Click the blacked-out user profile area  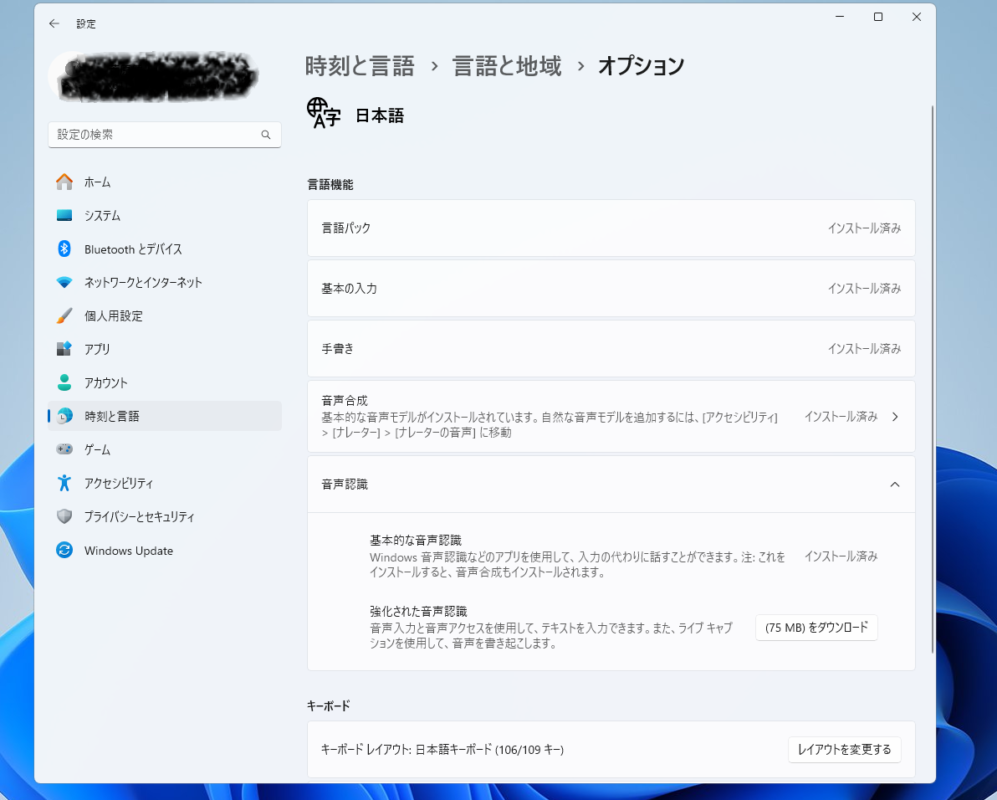(156, 77)
